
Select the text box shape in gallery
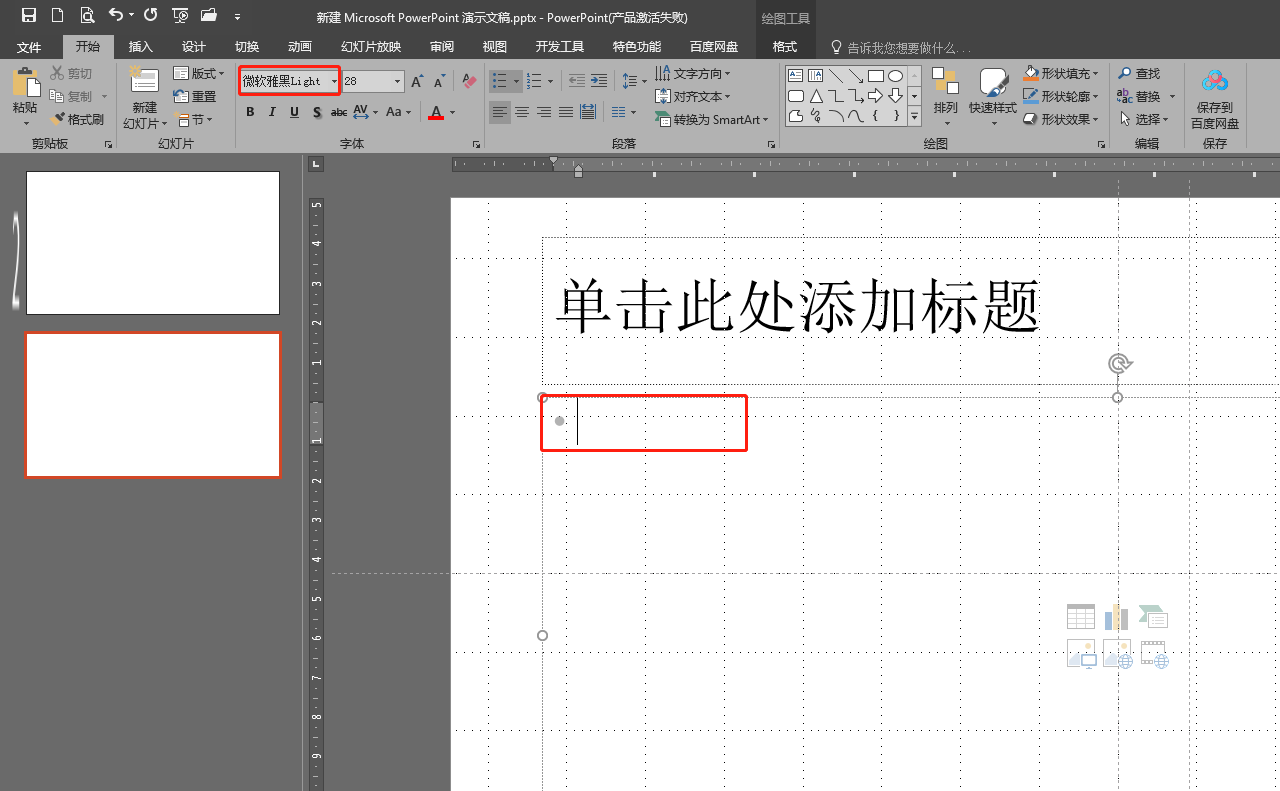pos(796,76)
